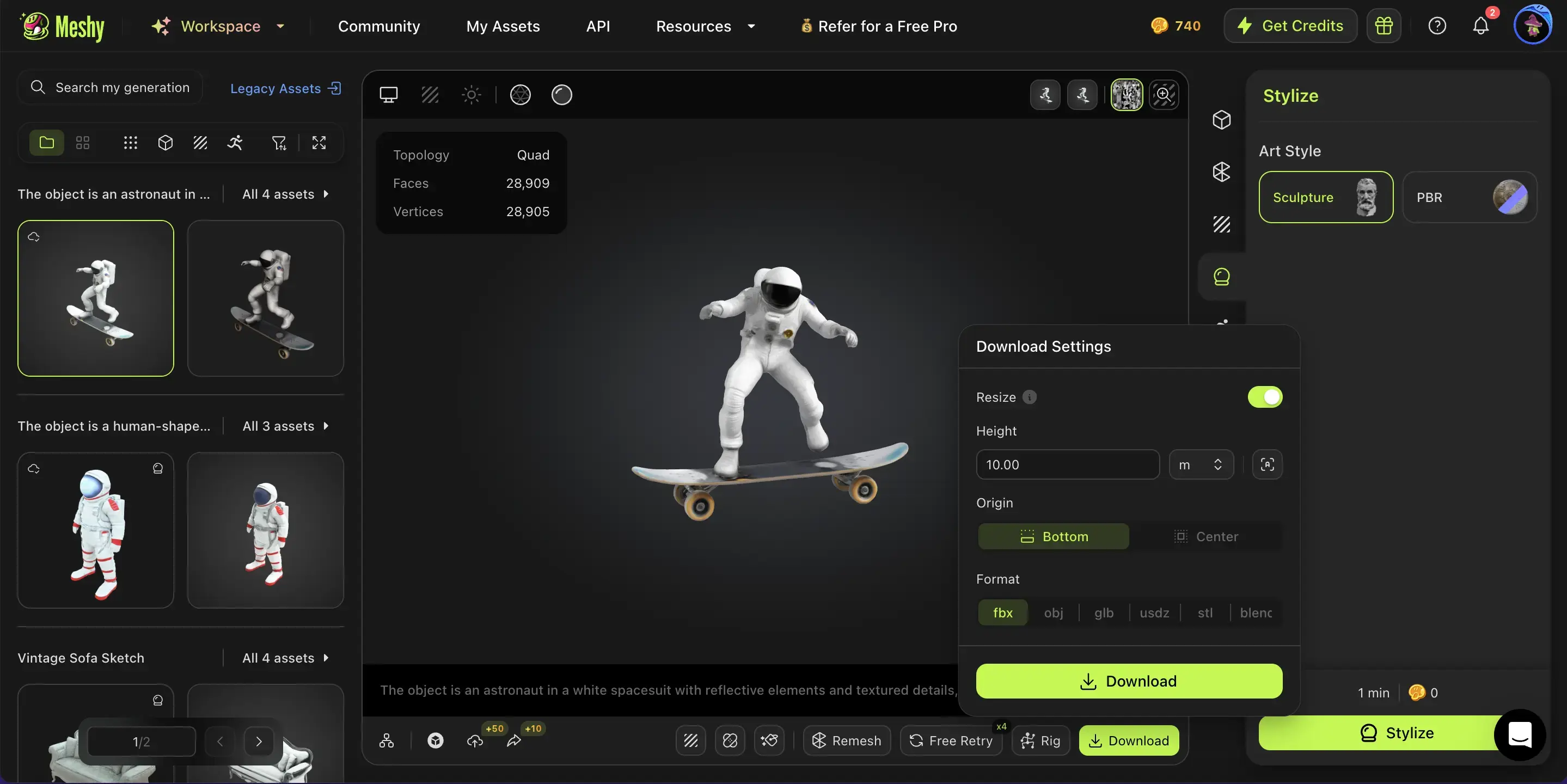Click the auto-fit height icon beside unit selector

pos(1267,464)
